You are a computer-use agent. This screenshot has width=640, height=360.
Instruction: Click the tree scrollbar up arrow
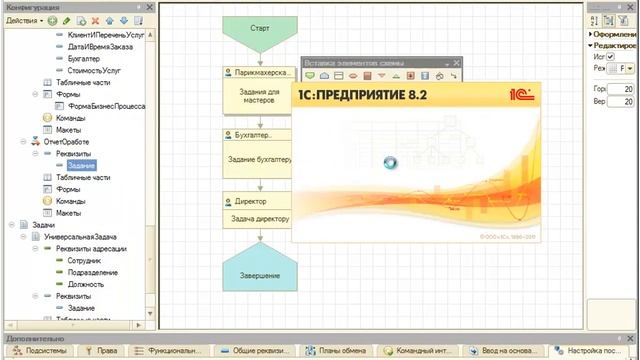(150, 35)
